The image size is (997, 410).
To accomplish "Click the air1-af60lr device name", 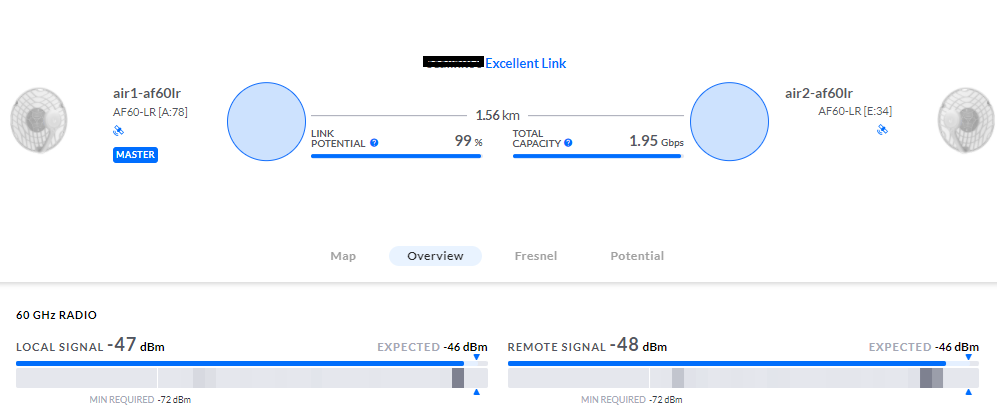I will coord(147,93).
